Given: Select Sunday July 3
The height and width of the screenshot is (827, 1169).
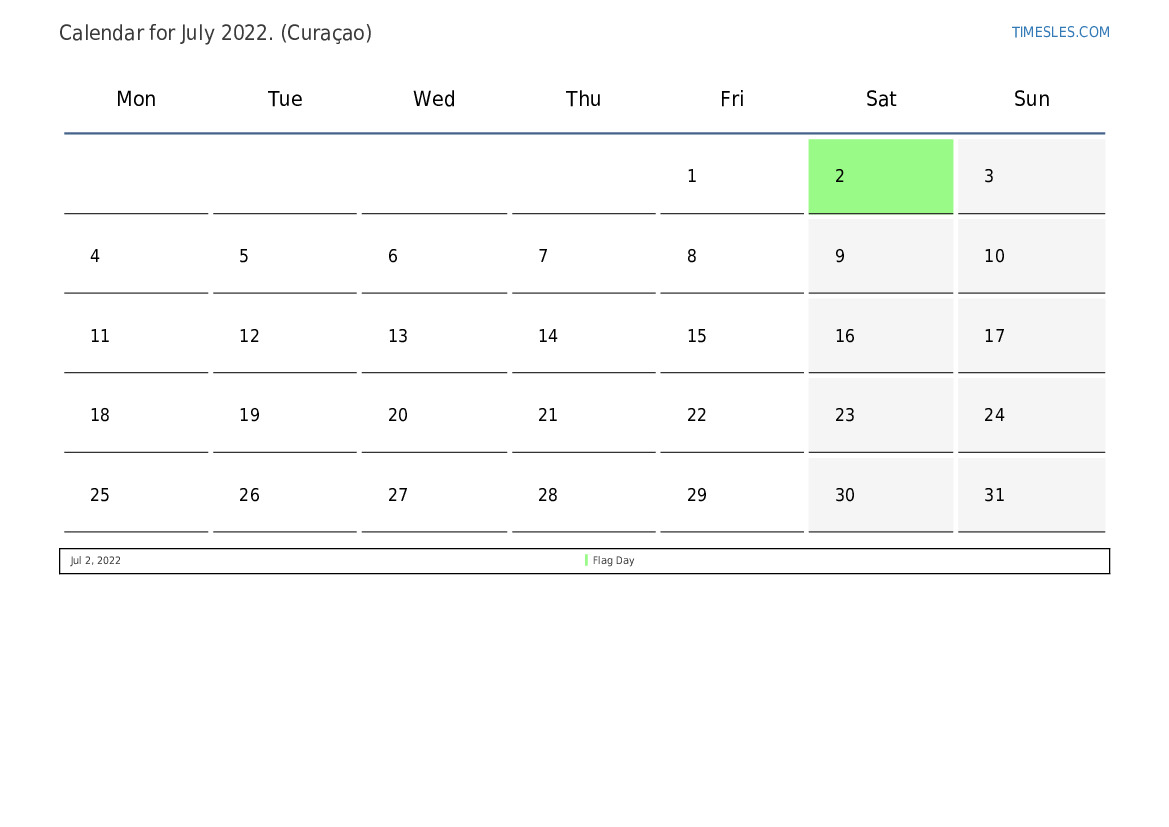Looking at the screenshot, I should (1031, 176).
